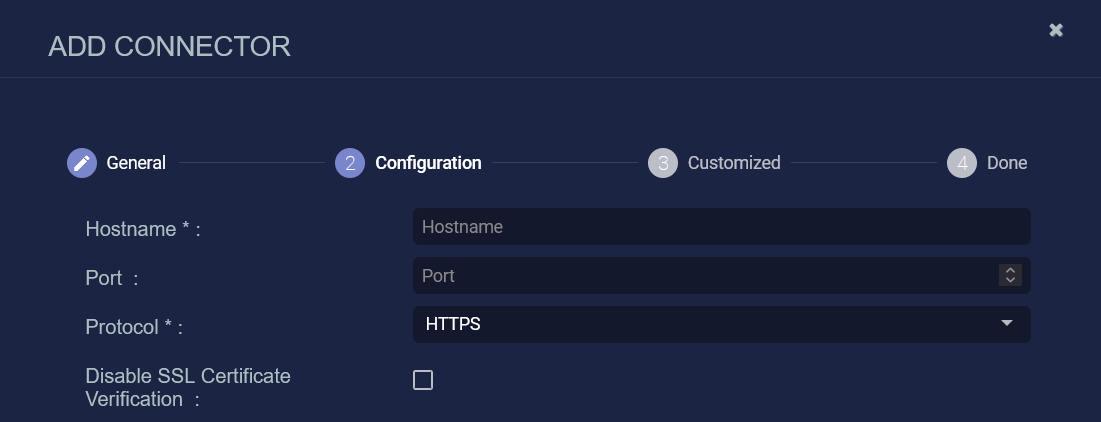
Task: Click the Protocol dropdown arrow
Action: point(1006,323)
